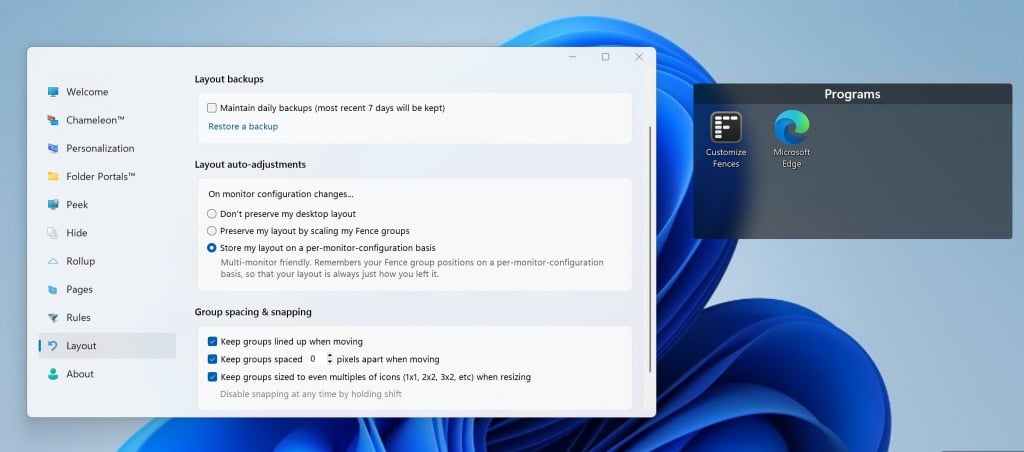Click the Folder Portals folder icon
This screenshot has height=452, width=1024.
53,176
